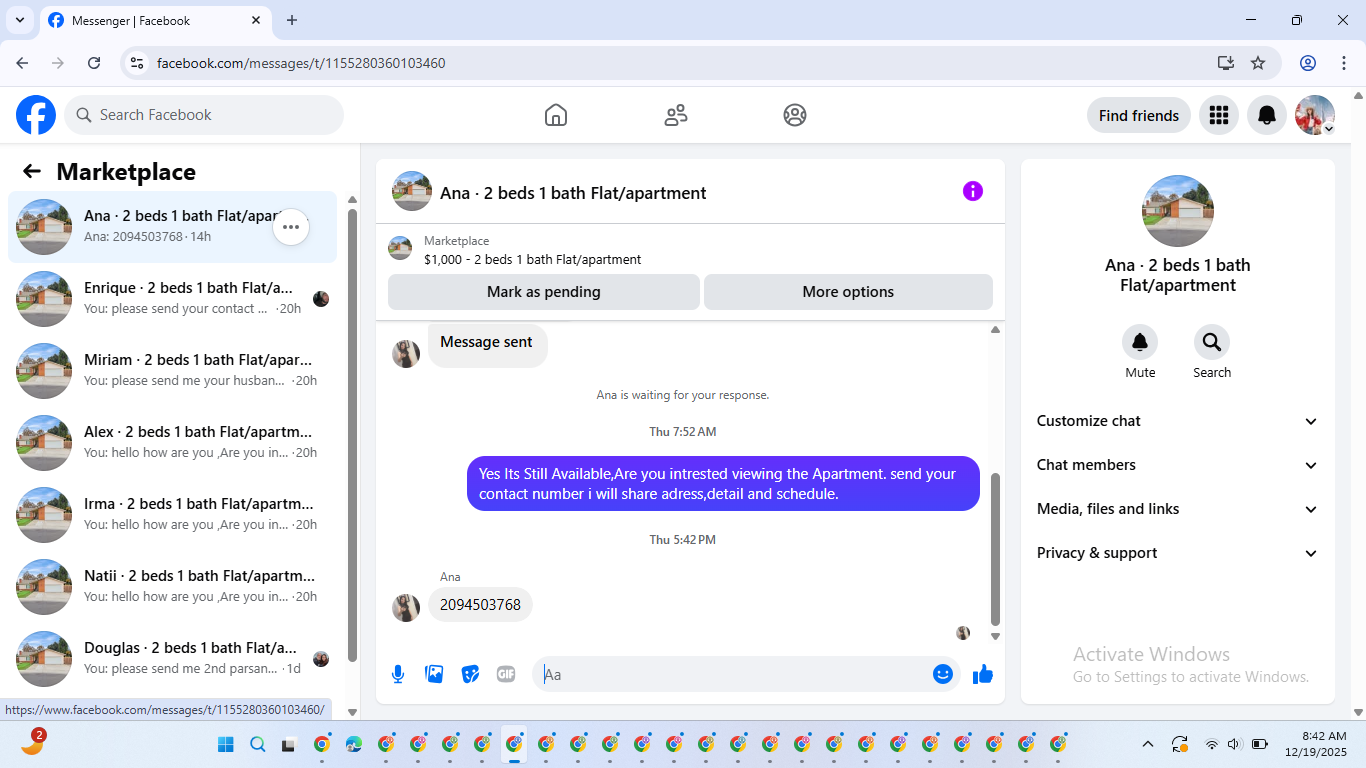Image resolution: width=1366 pixels, height=768 pixels.
Task: Click the chat list scrollbar
Action: pos(352,435)
